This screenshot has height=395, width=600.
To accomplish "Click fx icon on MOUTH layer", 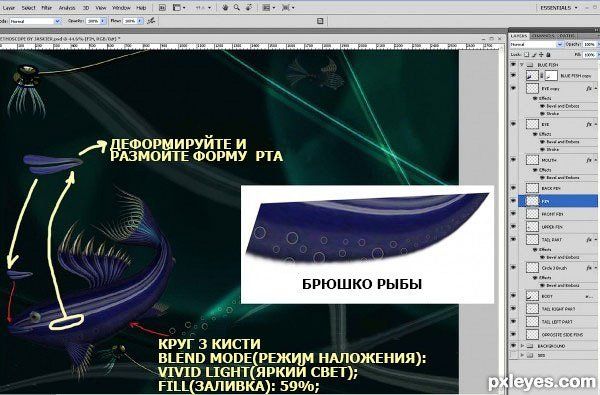I will [x=589, y=160].
